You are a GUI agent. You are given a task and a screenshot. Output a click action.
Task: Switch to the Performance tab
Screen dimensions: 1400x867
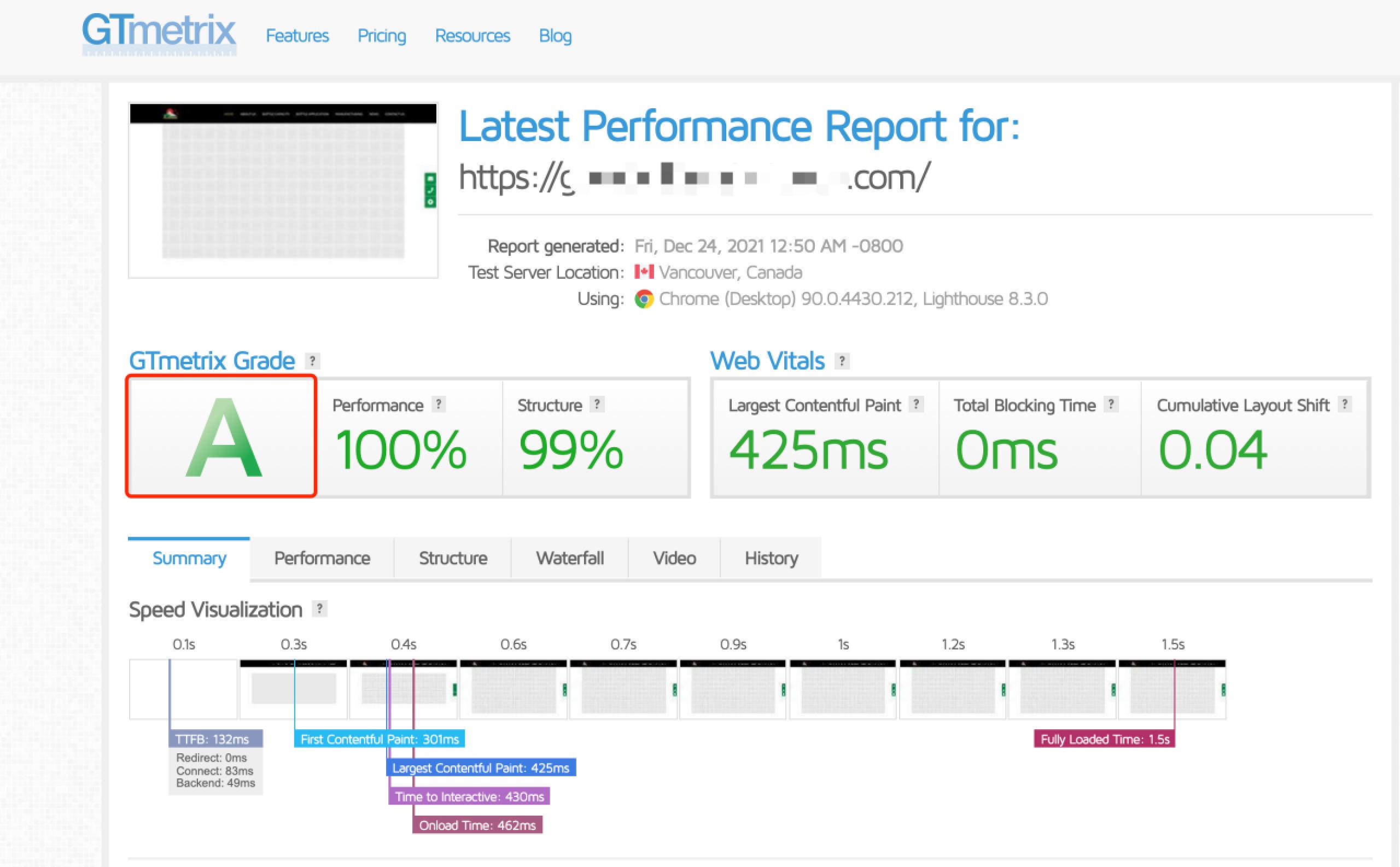point(322,558)
